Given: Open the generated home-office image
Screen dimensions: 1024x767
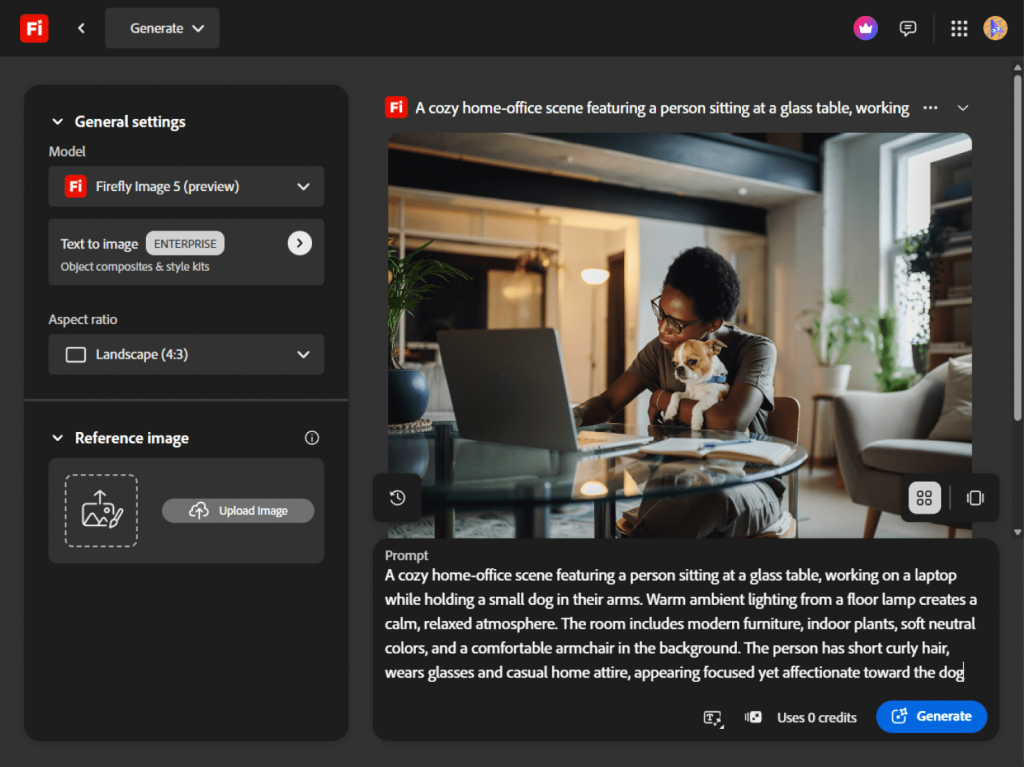Looking at the screenshot, I should (x=680, y=335).
